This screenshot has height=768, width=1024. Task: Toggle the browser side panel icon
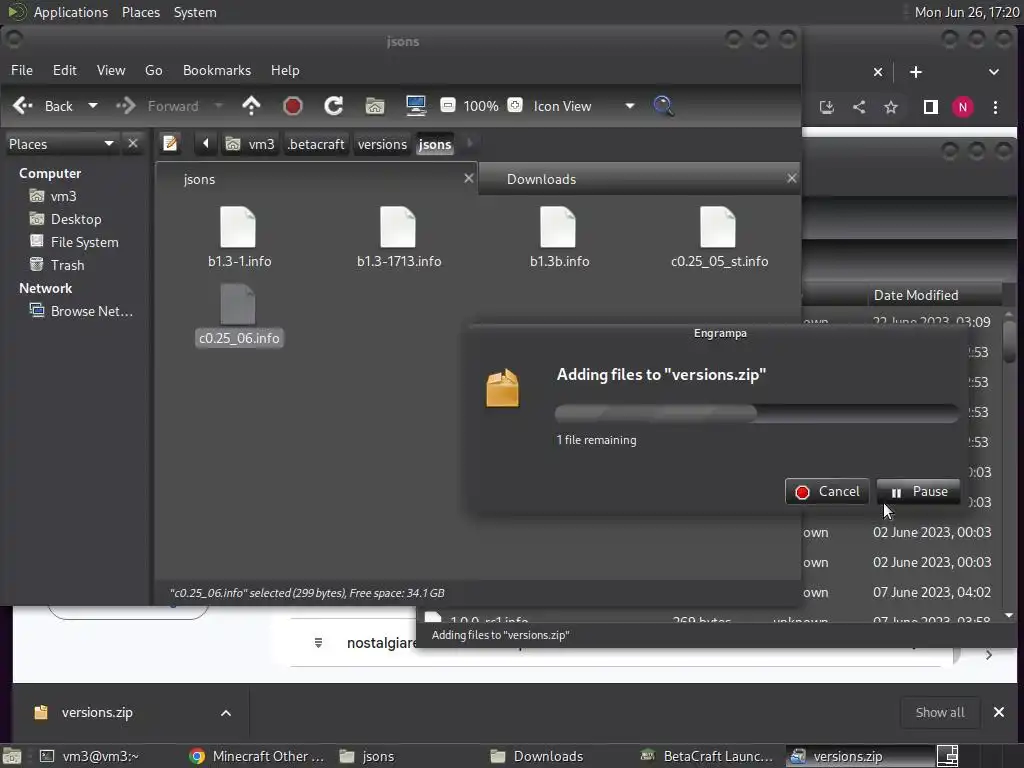[x=931, y=107]
